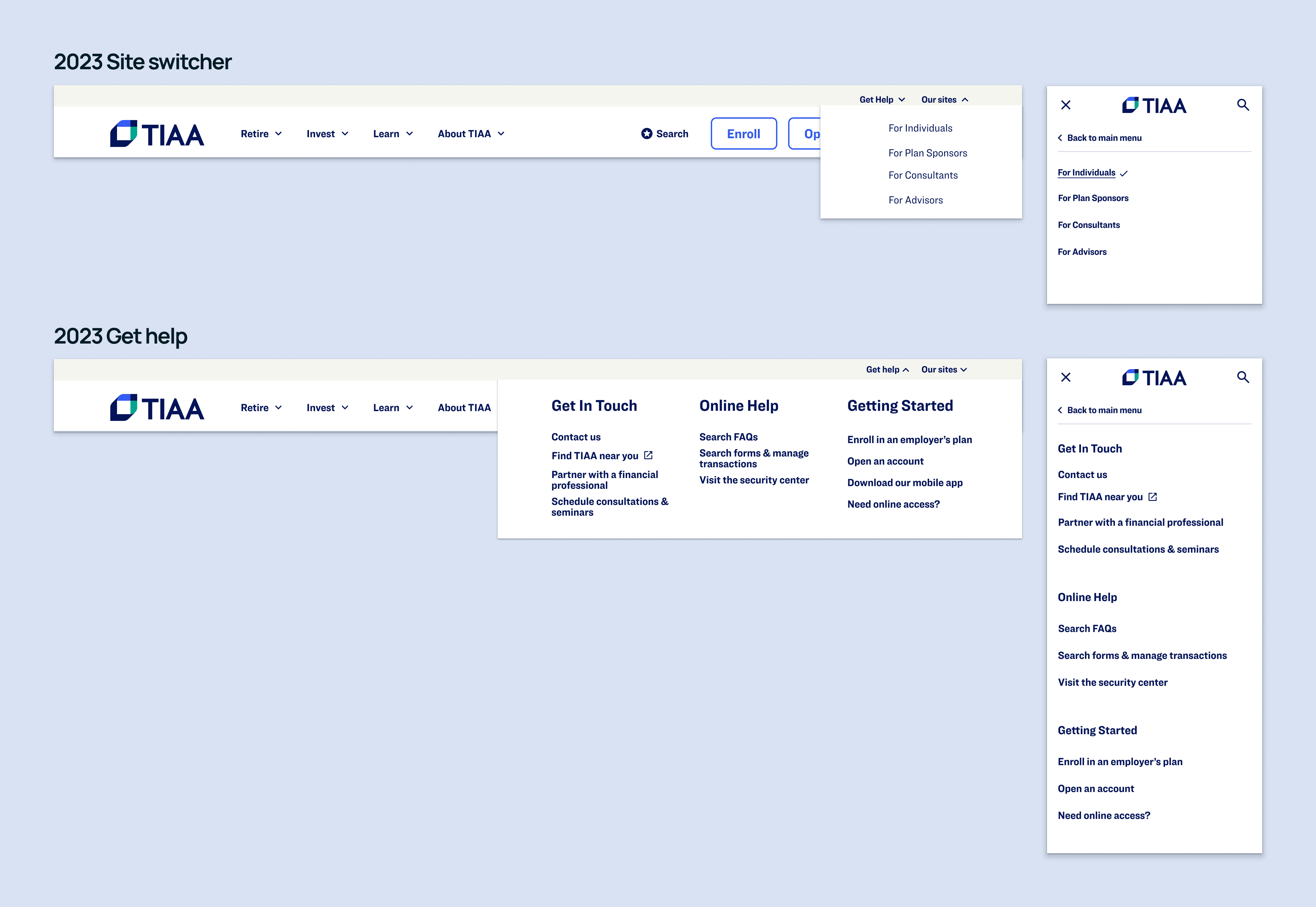
Task: Click the magnifier icon in bottom mobile panel
Action: pos(1243,377)
